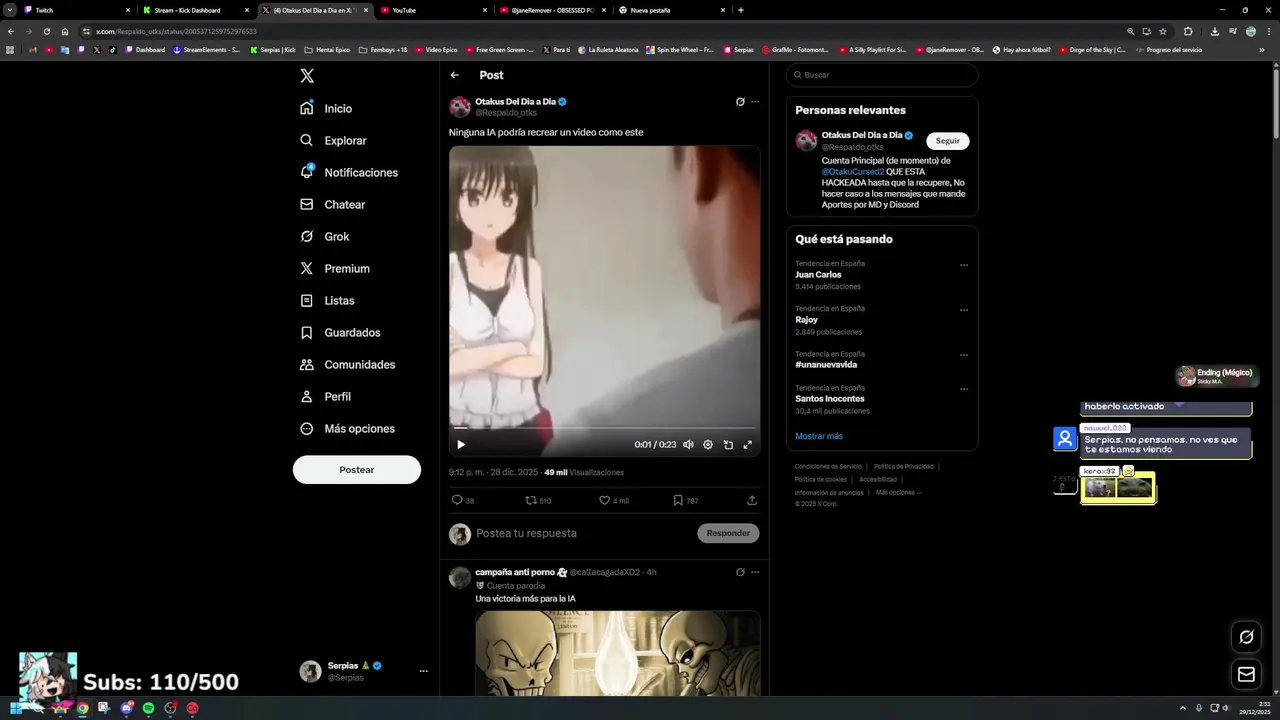Open Juan Carlos trend
1280x720 pixels.
[x=818, y=275]
